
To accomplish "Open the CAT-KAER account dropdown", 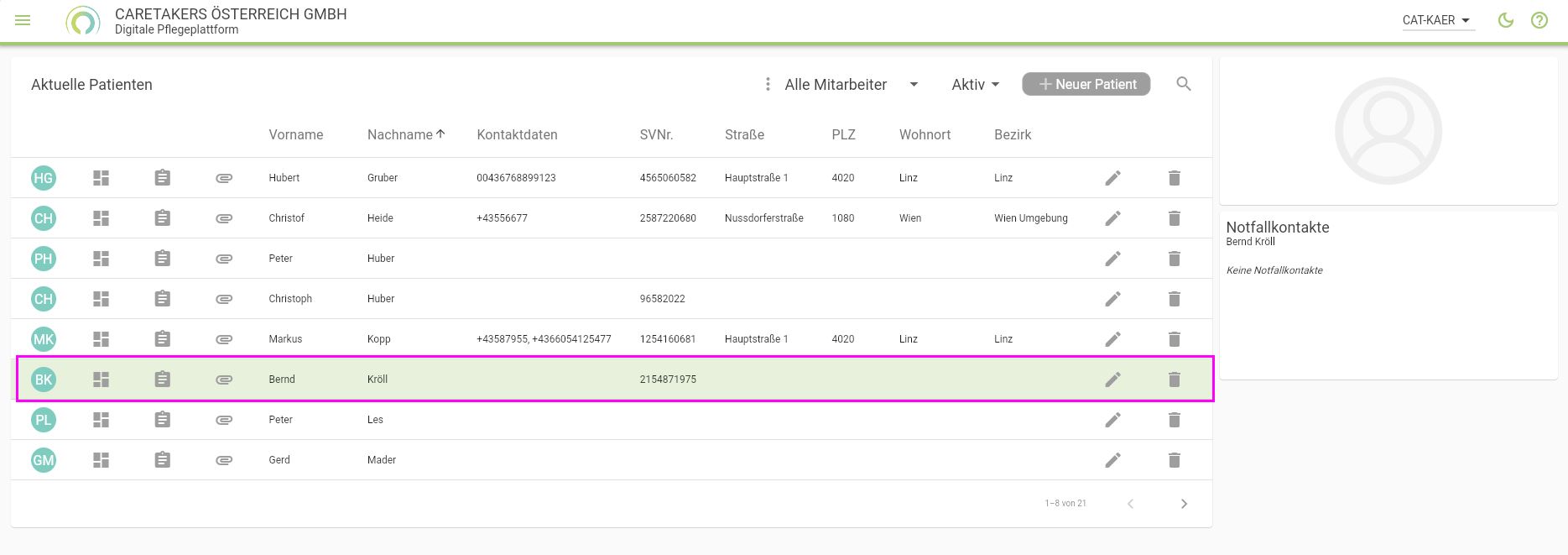I will [1437, 20].
